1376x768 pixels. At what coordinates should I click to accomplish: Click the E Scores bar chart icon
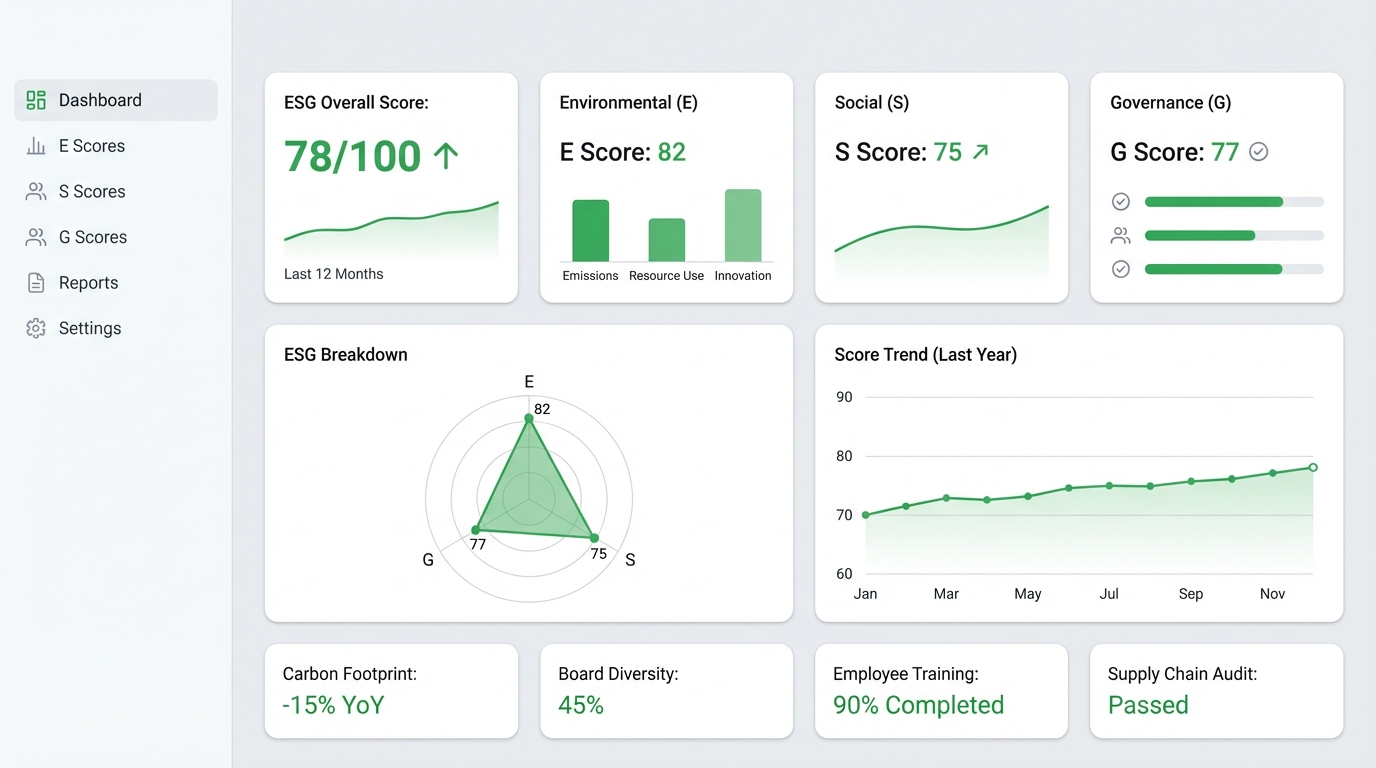click(x=36, y=146)
